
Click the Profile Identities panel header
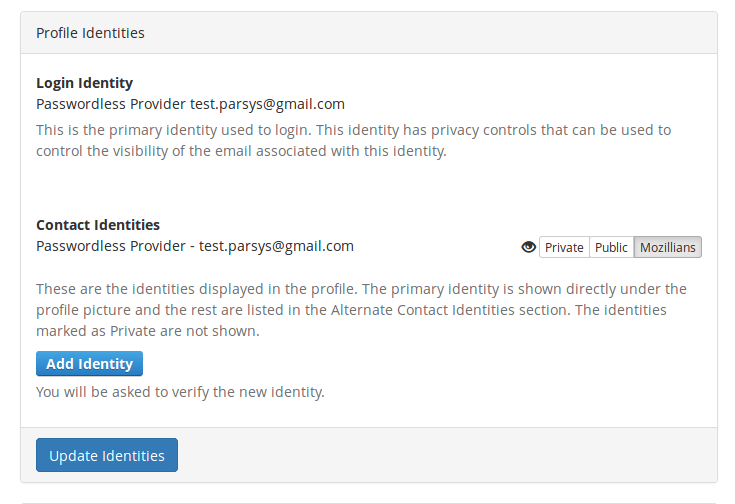tap(369, 33)
